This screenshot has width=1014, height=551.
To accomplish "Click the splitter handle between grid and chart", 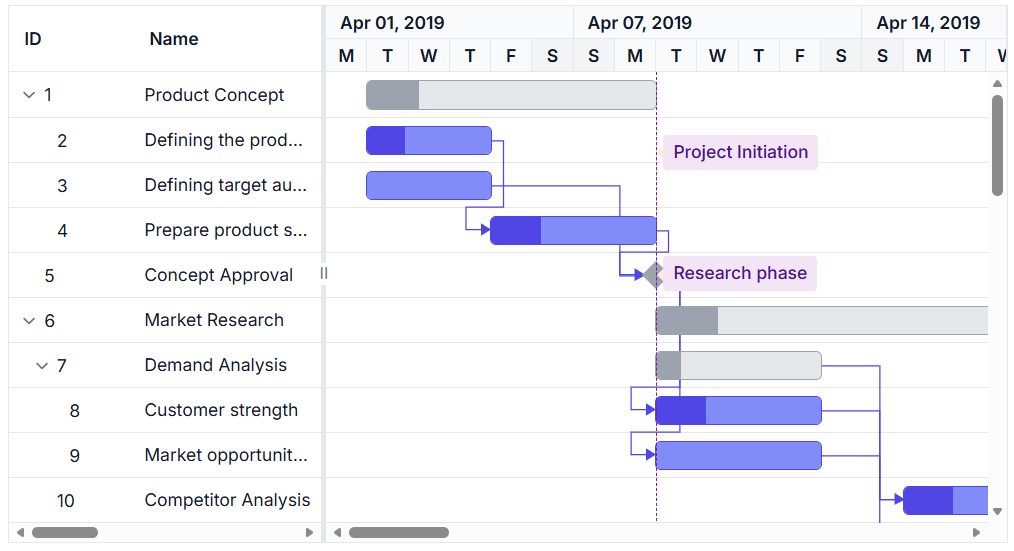I will coord(324,274).
